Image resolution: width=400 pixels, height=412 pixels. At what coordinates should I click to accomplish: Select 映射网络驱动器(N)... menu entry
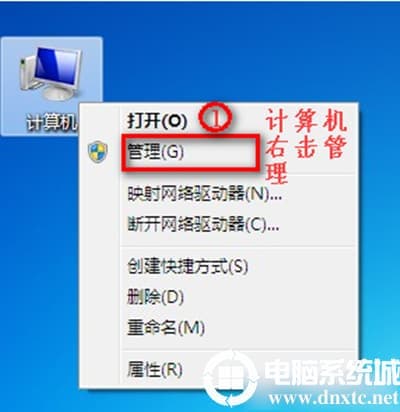click(204, 193)
